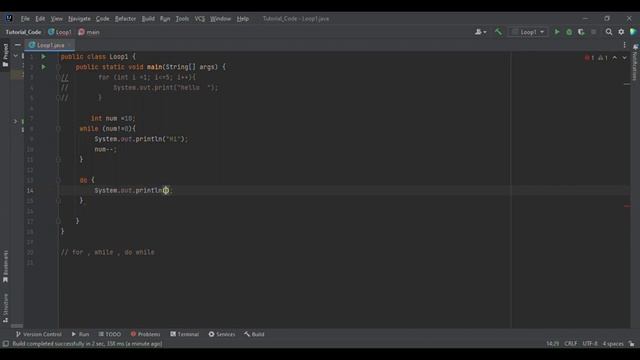Viewport: 640px width, 360px height.
Task: Toggle the Bookmarks tool window stripe button
Action: click(x=5, y=267)
